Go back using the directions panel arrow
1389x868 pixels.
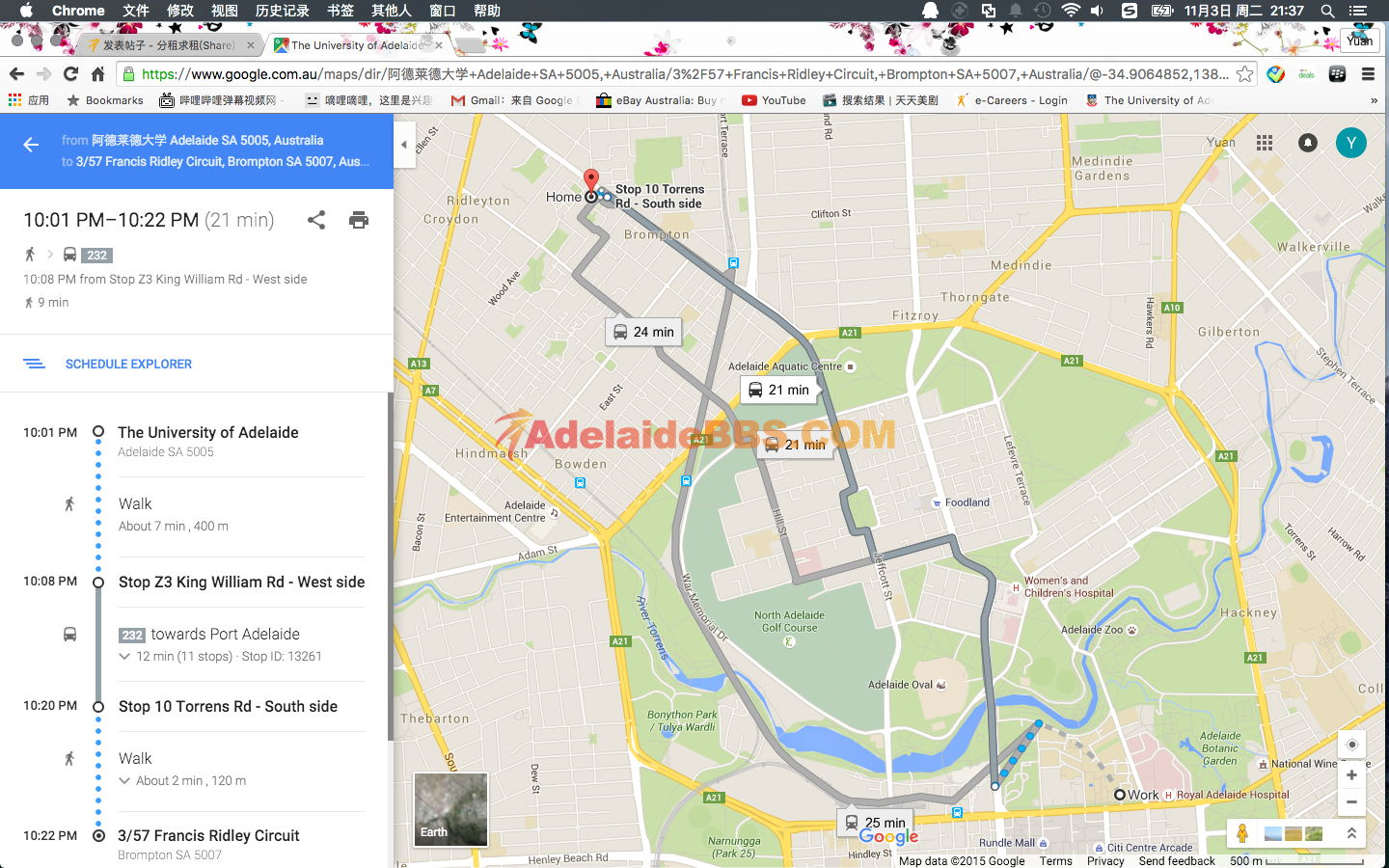[x=31, y=145]
